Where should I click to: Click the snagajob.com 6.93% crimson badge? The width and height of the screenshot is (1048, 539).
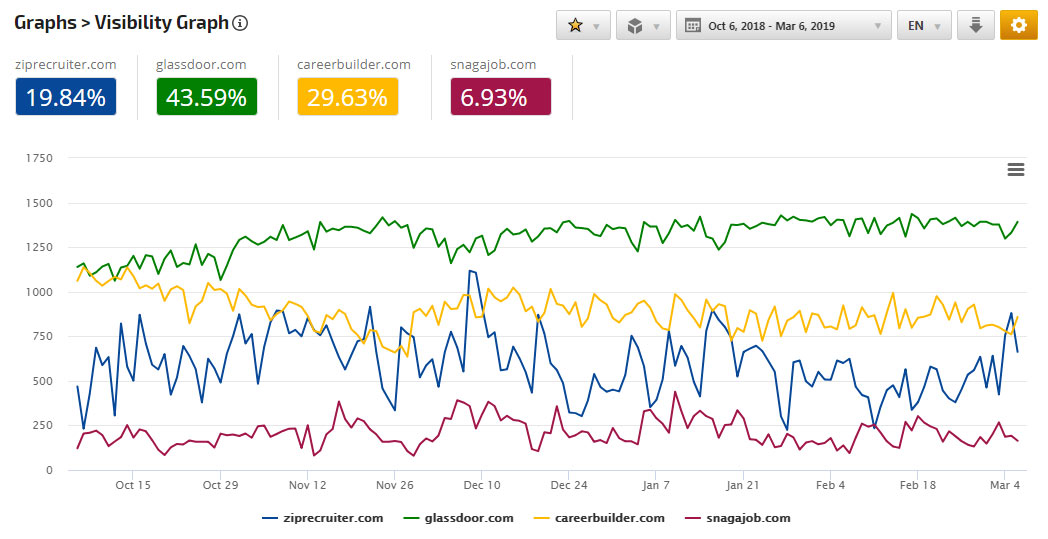(x=500, y=97)
